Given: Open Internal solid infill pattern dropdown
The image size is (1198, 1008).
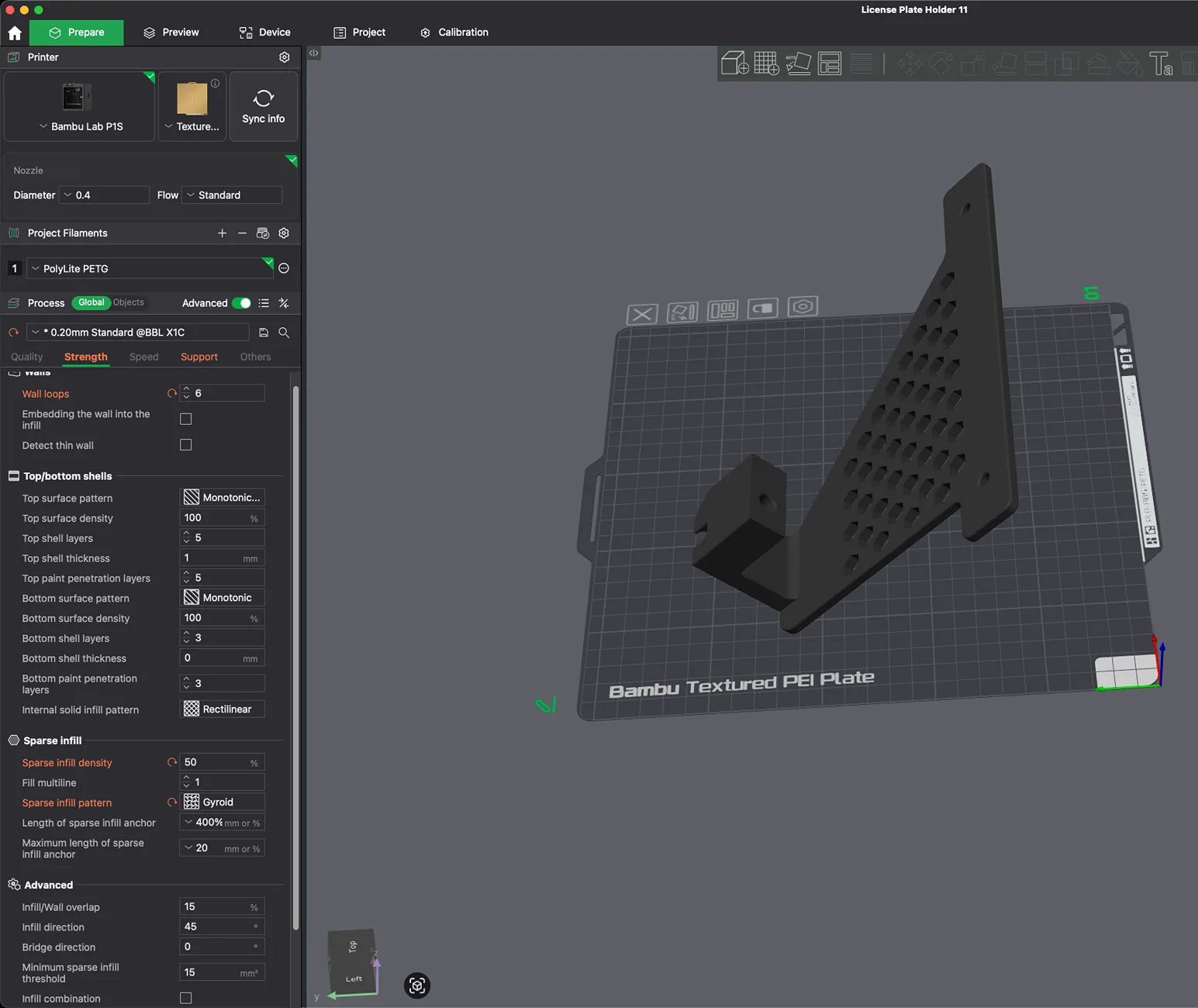Looking at the screenshot, I should coord(223,709).
